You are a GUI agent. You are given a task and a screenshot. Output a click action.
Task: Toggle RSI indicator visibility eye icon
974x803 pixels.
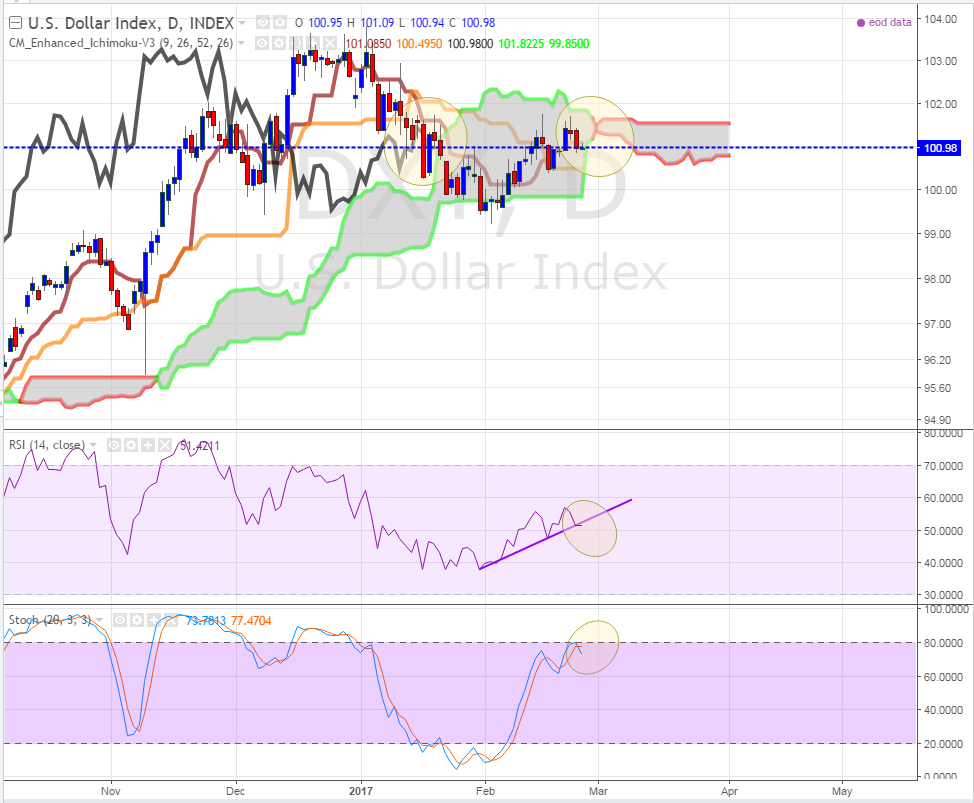pos(114,445)
